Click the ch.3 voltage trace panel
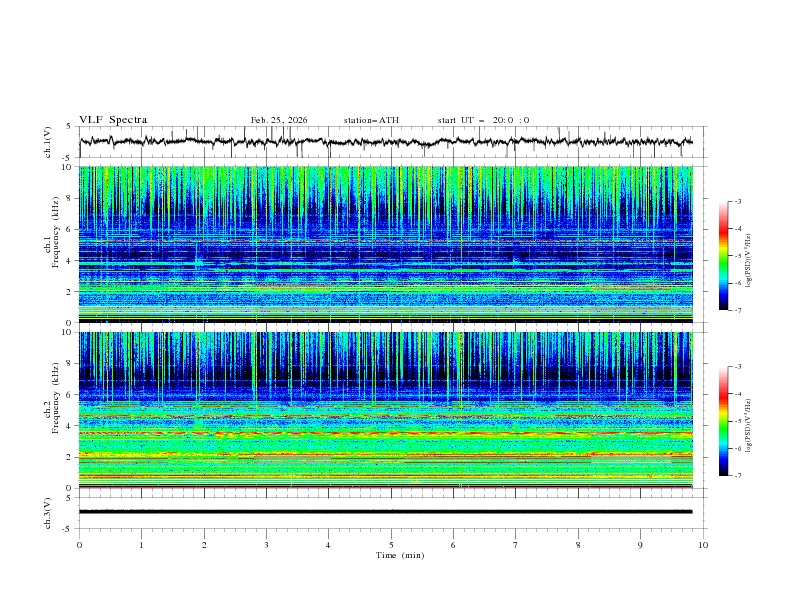The height and width of the screenshot is (612, 792). click(x=393, y=513)
